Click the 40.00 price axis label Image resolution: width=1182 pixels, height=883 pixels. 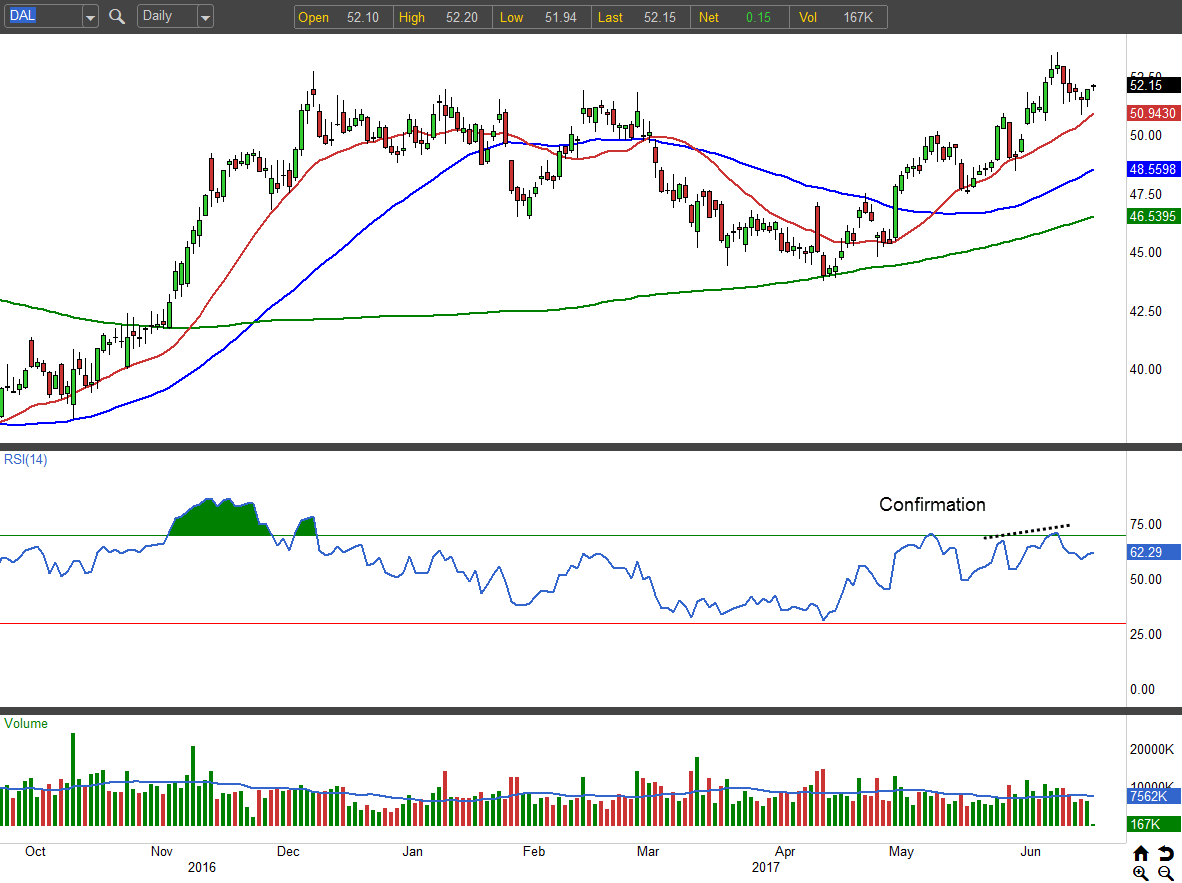(x=1146, y=369)
